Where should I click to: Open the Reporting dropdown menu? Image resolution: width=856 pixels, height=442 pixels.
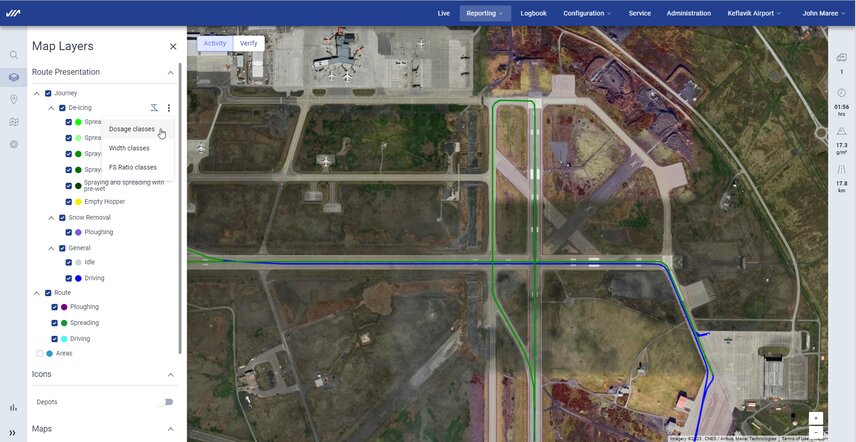point(487,13)
